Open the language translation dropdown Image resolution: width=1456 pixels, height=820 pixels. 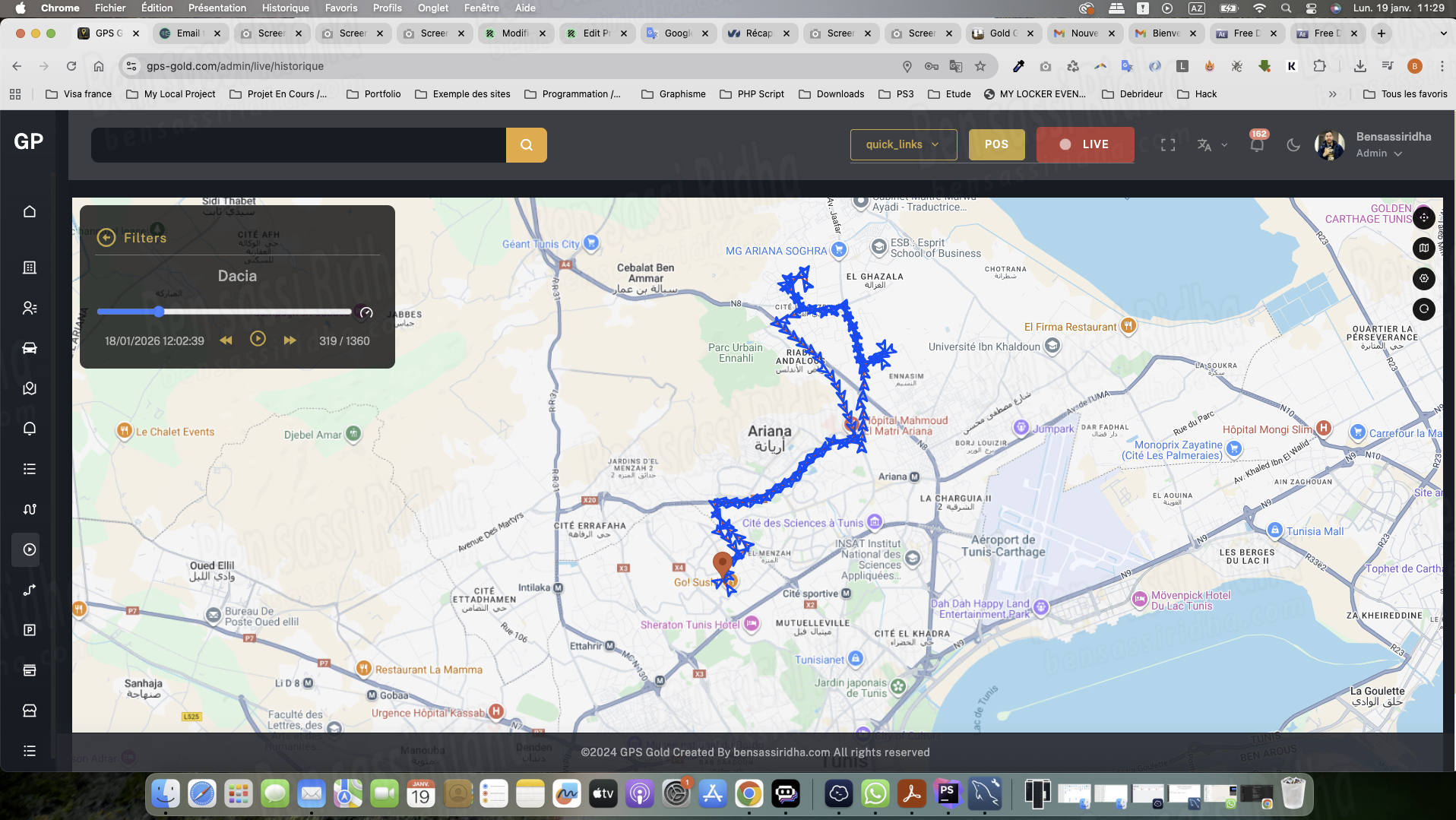[x=1212, y=144]
